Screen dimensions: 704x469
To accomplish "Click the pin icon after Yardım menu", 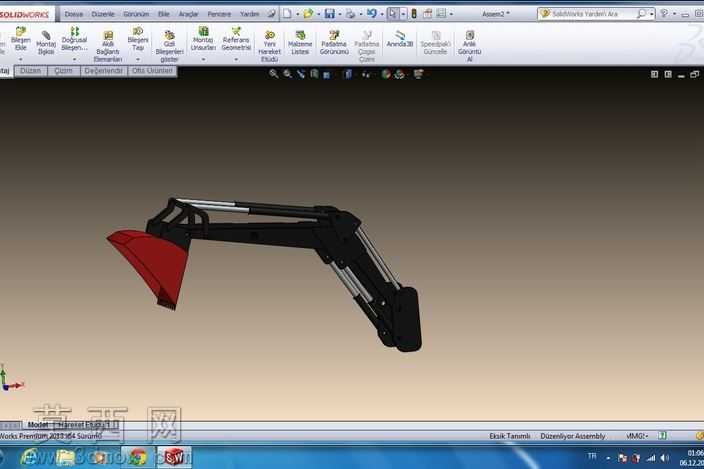I will point(271,14).
